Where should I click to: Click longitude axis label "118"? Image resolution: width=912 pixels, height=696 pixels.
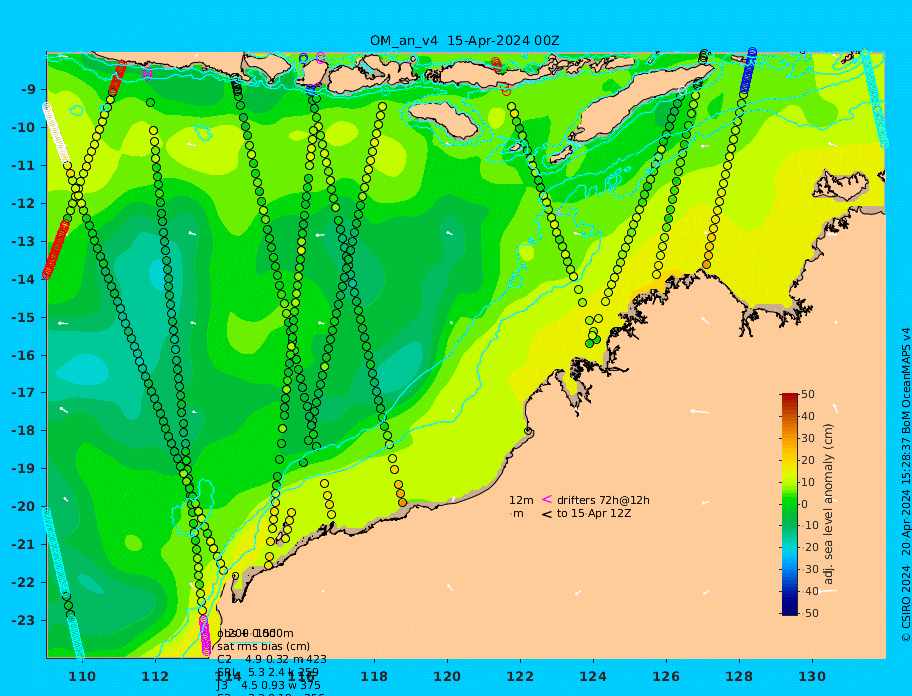[x=374, y=676]
